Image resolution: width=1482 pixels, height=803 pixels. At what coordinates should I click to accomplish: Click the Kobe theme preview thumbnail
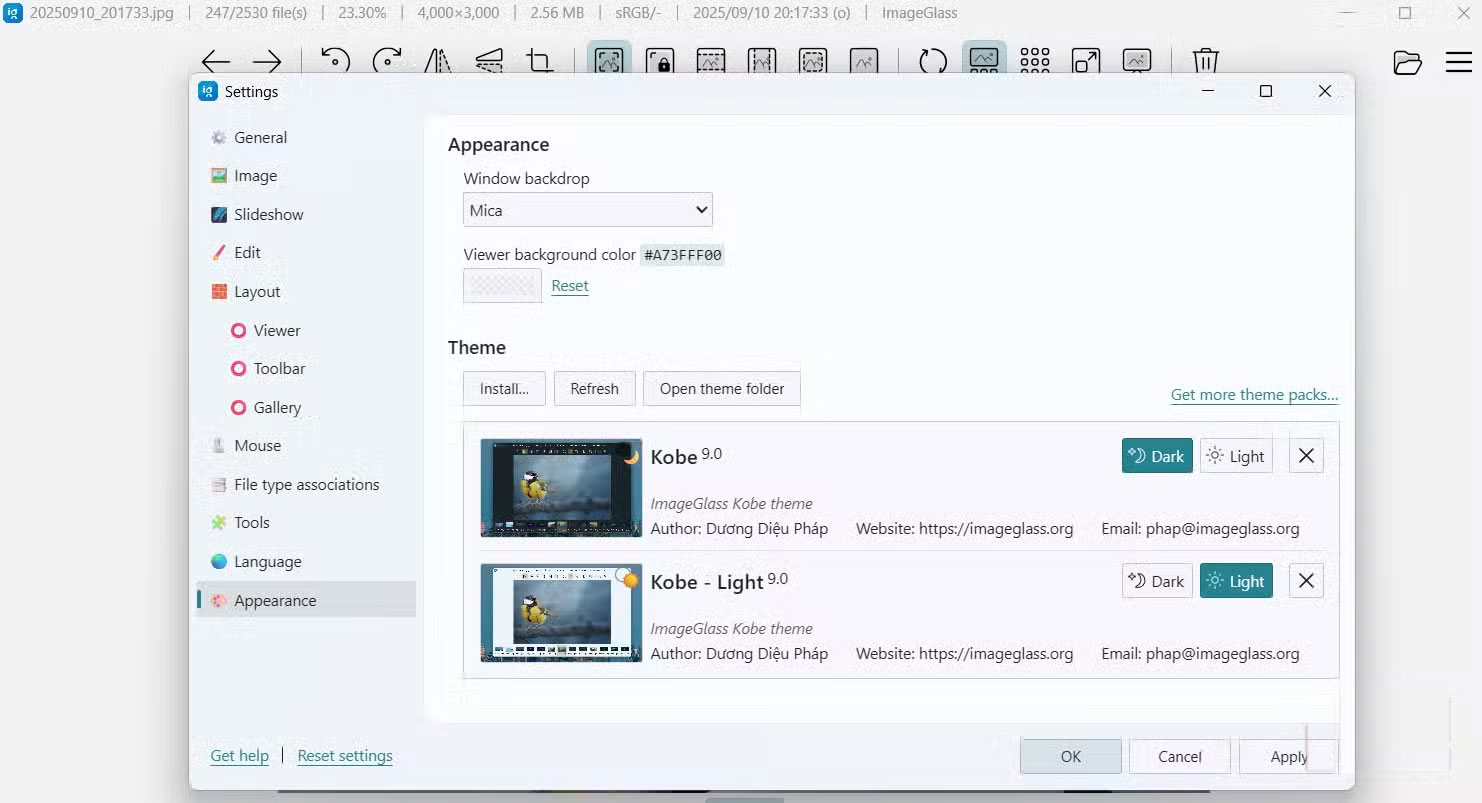tap(560, 488)
